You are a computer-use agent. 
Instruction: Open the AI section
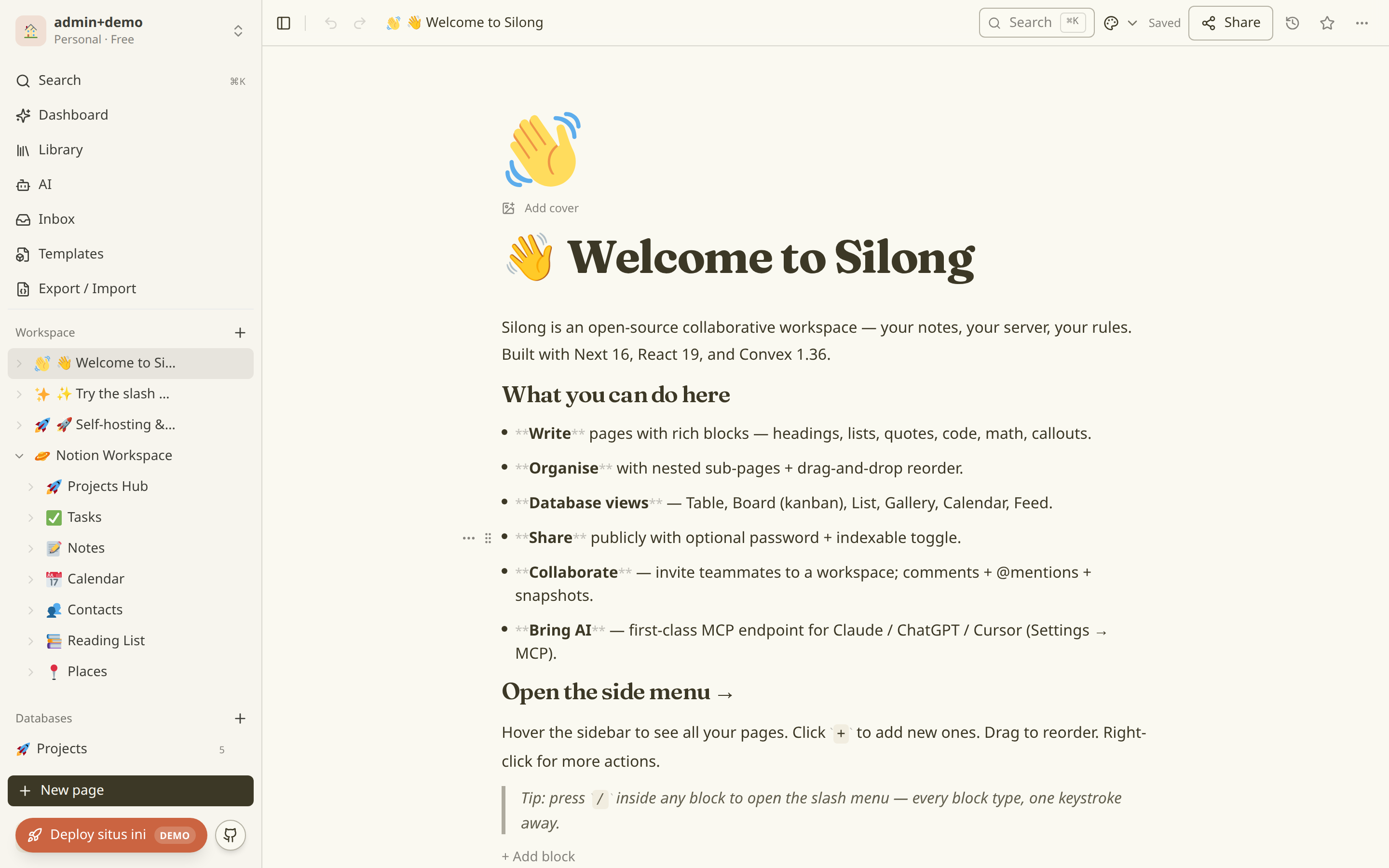tap(130, 185)
